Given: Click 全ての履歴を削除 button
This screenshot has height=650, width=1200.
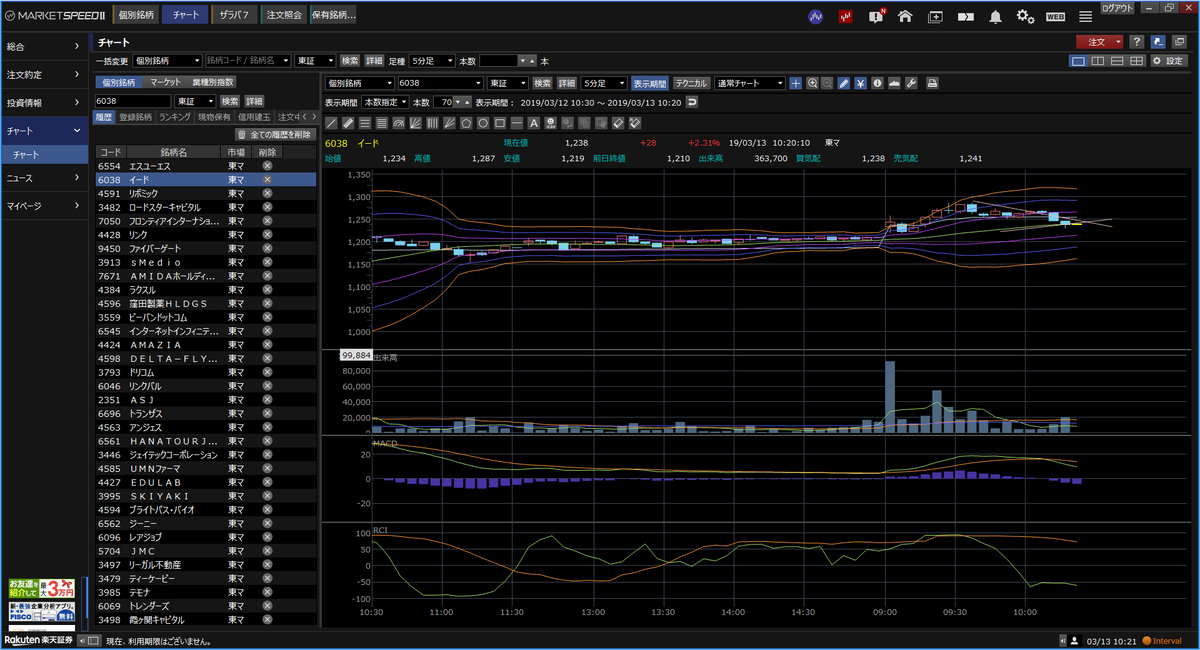Looking at the screenshot, I should (275, 134).
